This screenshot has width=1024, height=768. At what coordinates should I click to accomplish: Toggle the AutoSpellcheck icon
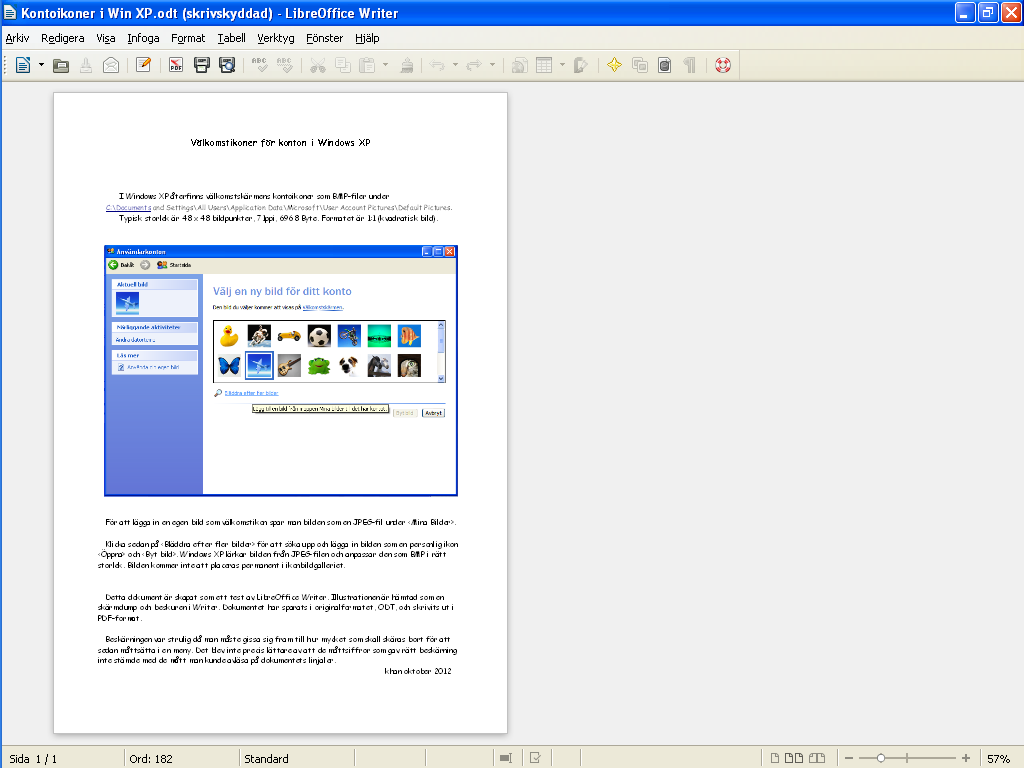285,65
